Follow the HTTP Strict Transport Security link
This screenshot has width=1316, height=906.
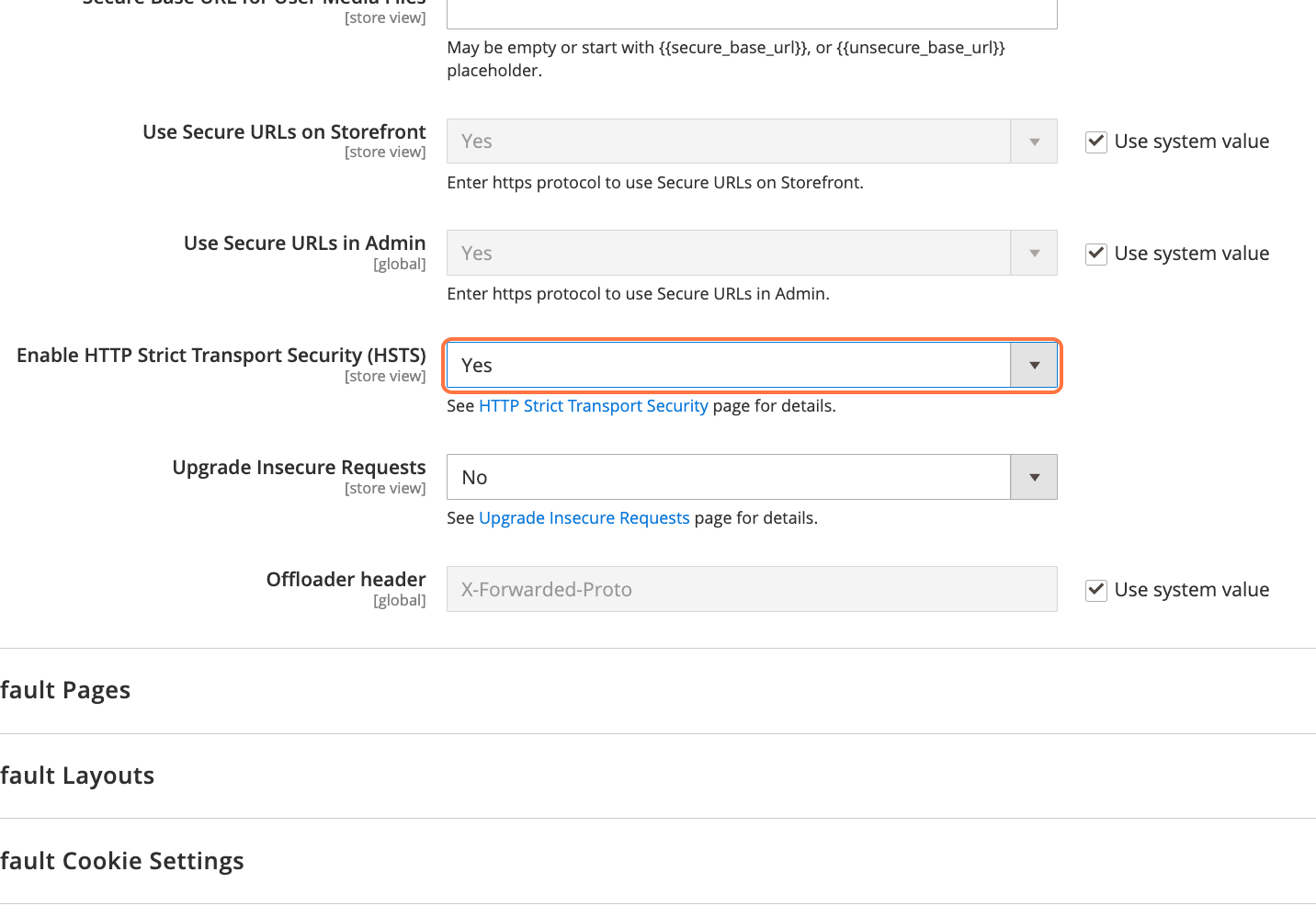pos(593,405)
